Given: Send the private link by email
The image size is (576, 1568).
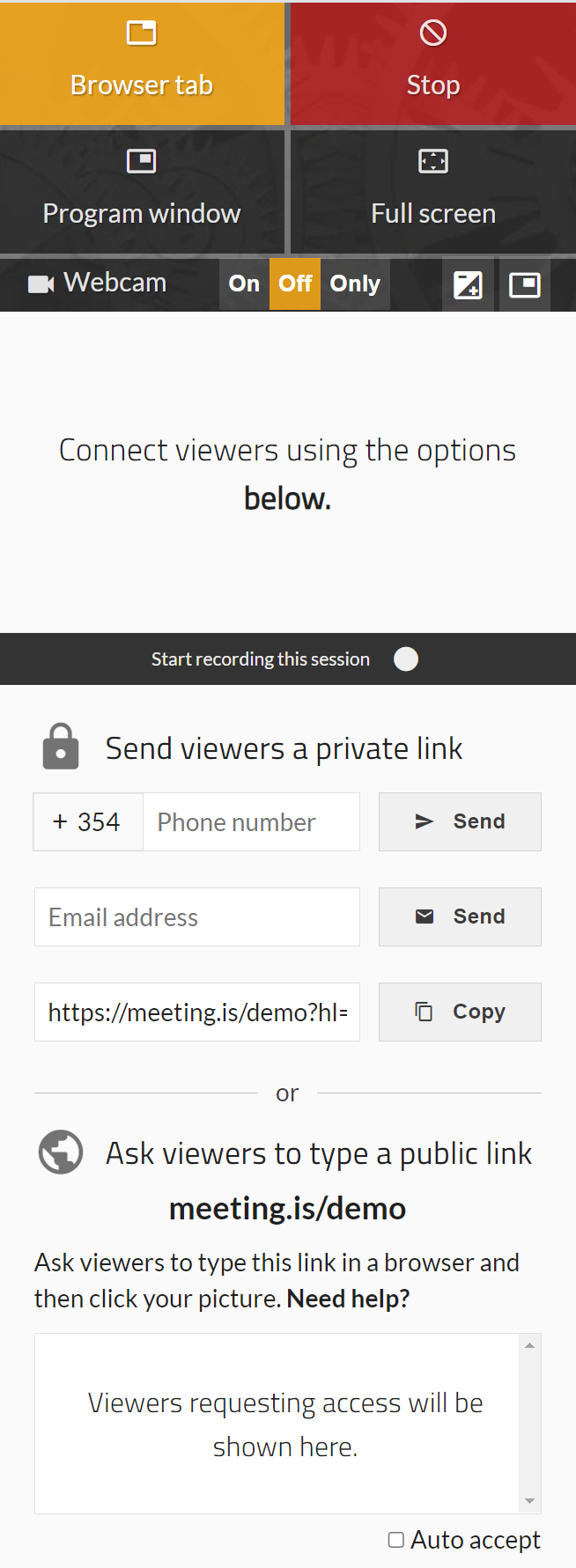Looking at the screenshot, I should (x=460, y=917).
